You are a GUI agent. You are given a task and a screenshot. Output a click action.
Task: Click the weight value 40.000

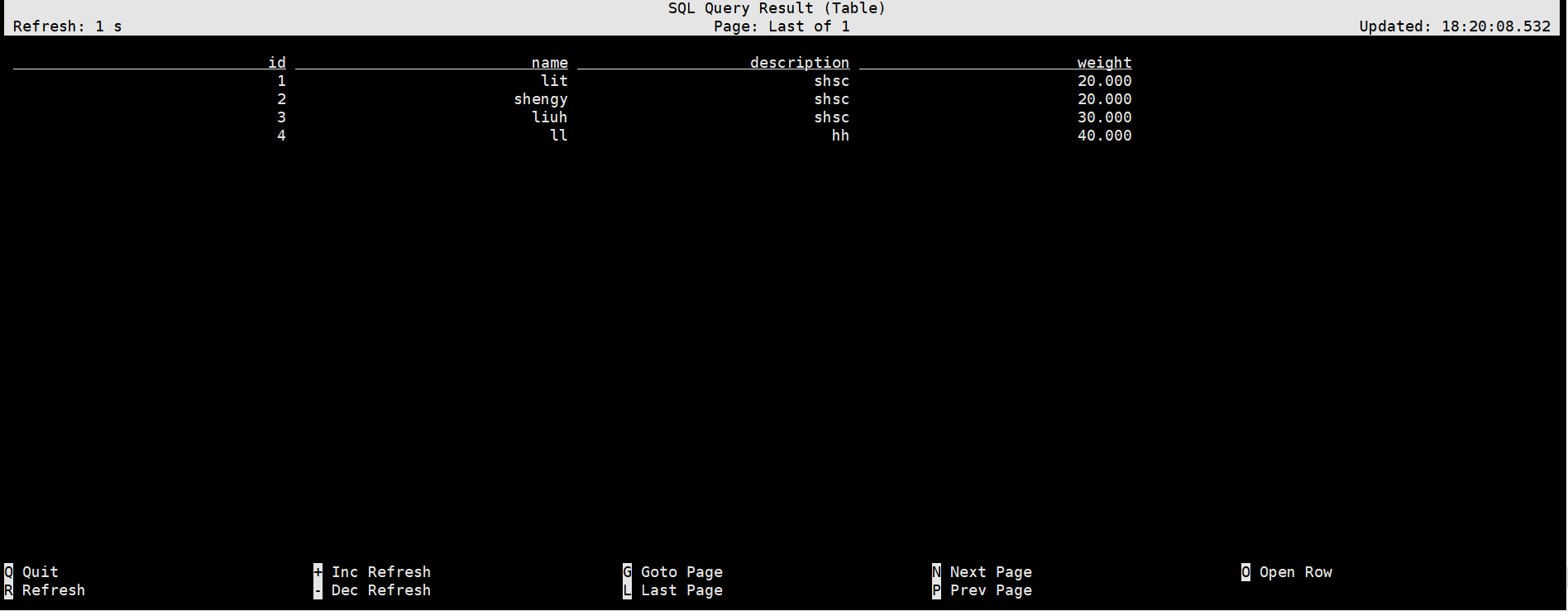coord(1104,136)
